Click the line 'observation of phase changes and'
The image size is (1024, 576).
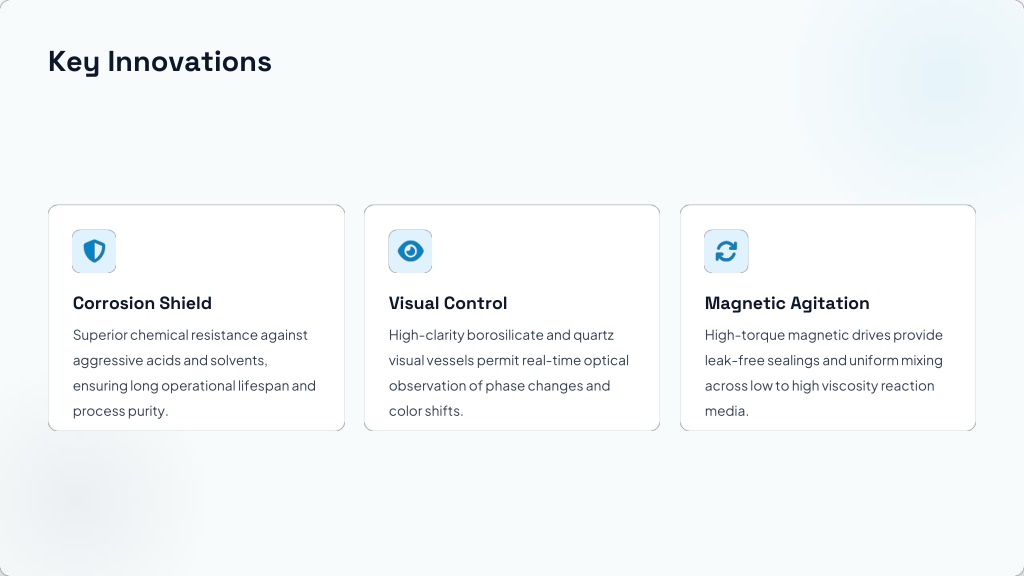coord(499,386)
